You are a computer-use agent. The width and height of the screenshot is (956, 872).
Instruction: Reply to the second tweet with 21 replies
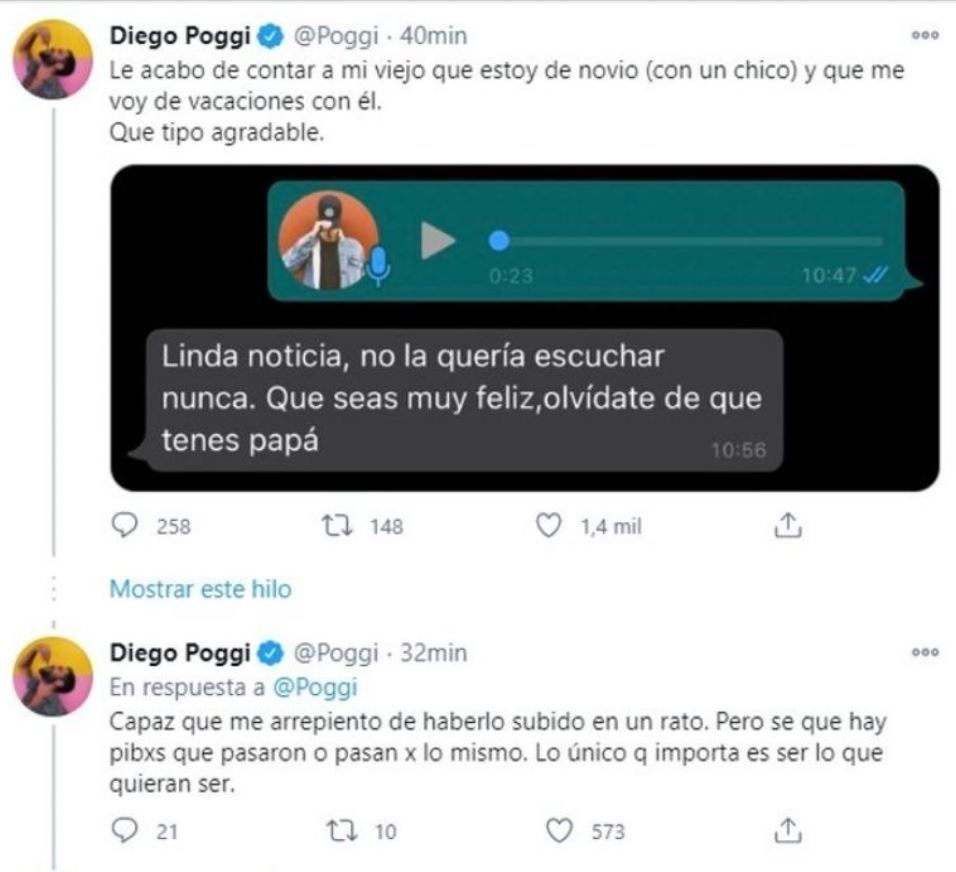point(125,831)
